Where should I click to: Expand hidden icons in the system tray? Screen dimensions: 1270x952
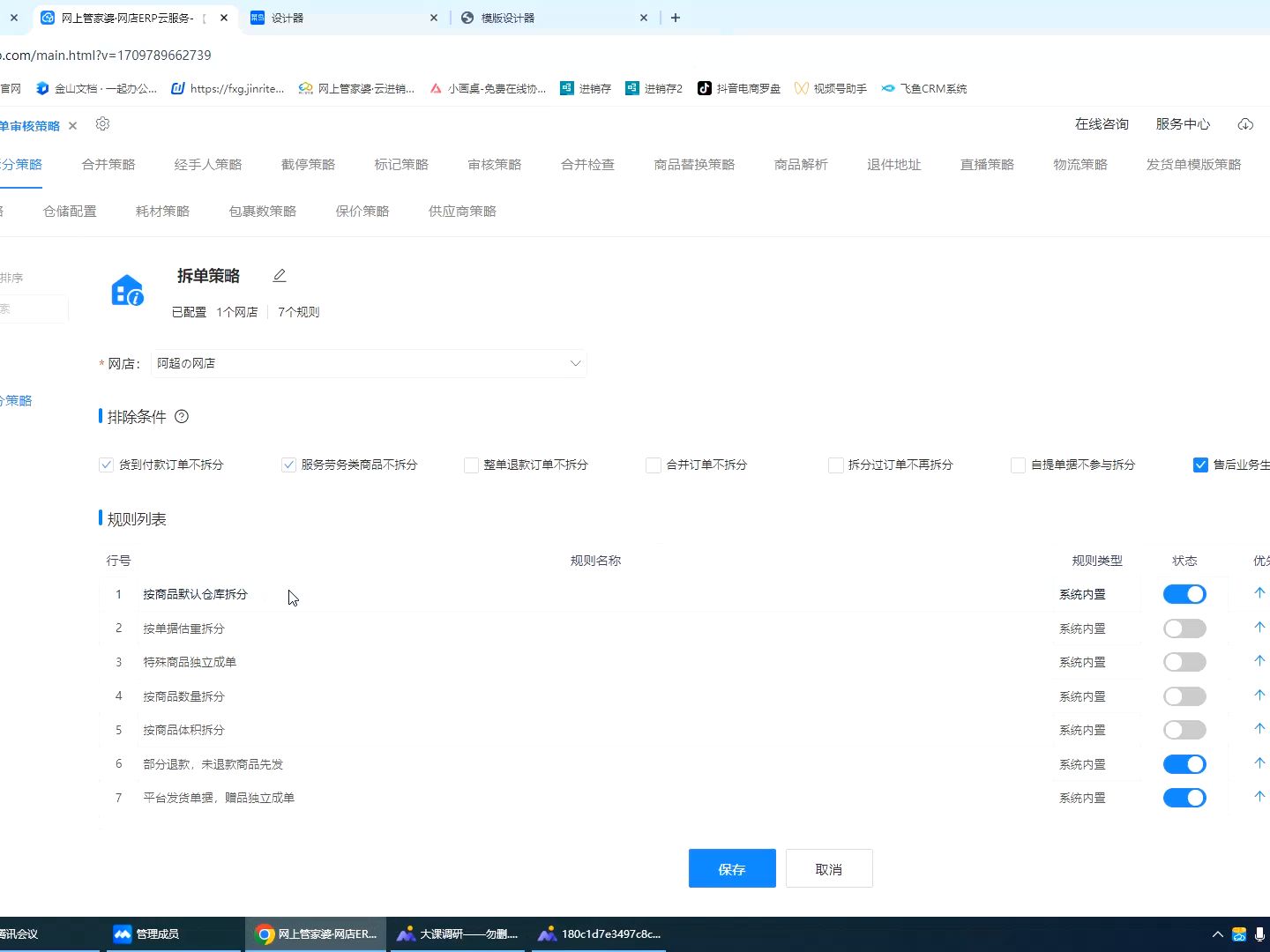coord(1217,933)
